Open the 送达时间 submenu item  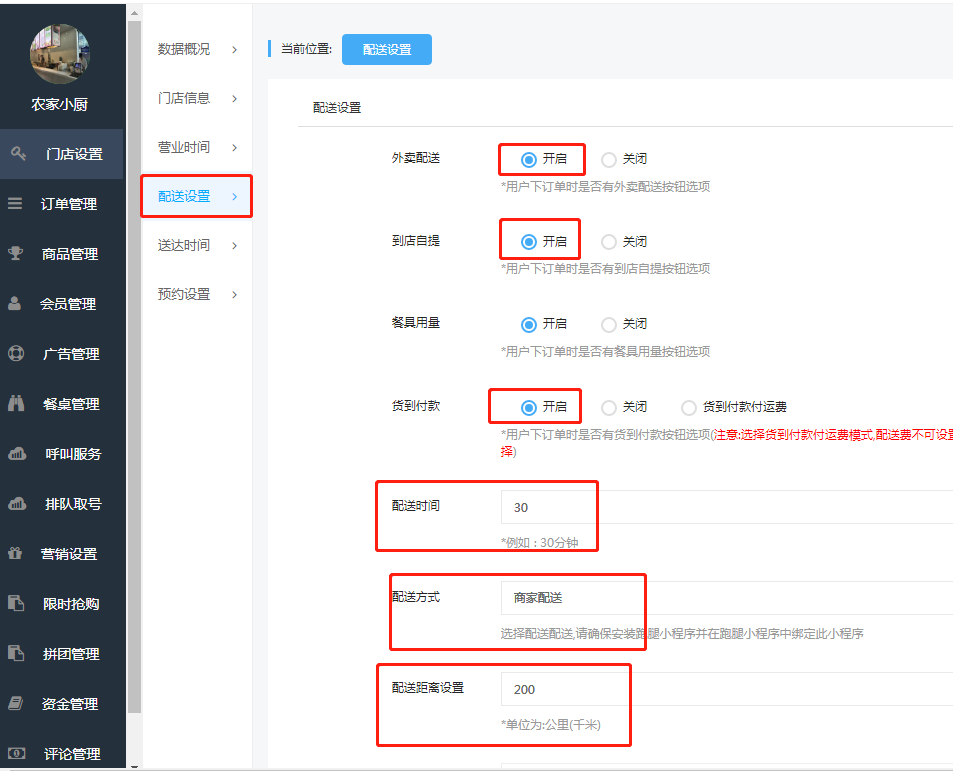(197, 245)
